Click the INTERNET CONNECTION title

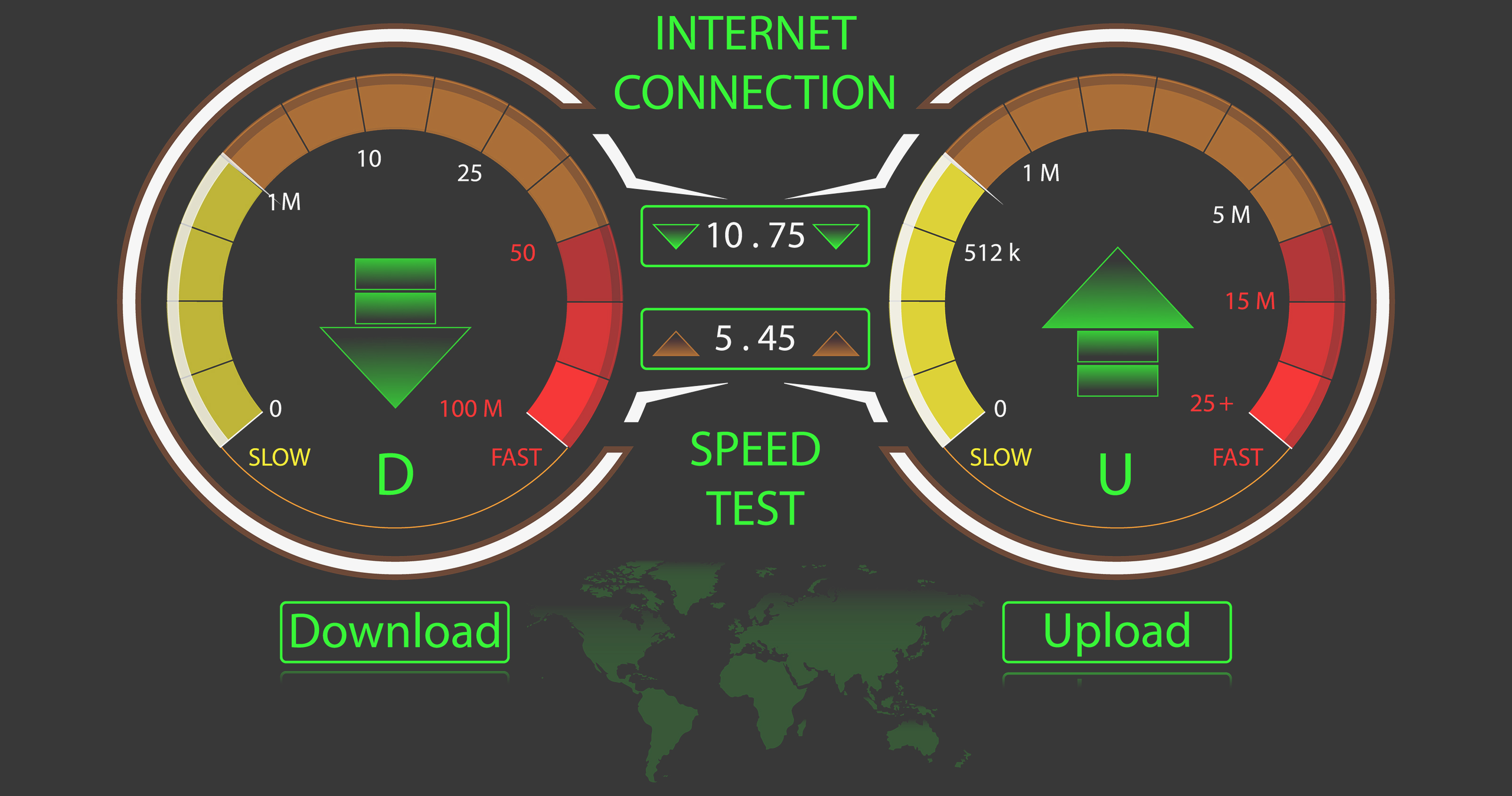coord(755,63)
